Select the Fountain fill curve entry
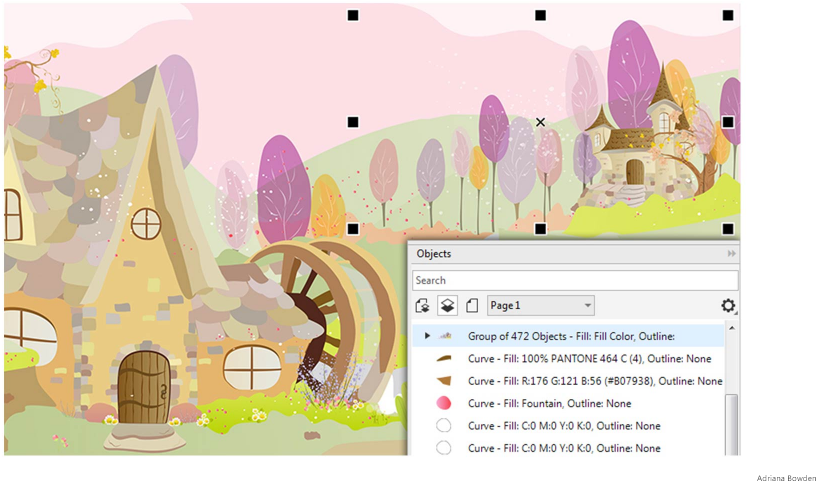 [x=549, y=403]
